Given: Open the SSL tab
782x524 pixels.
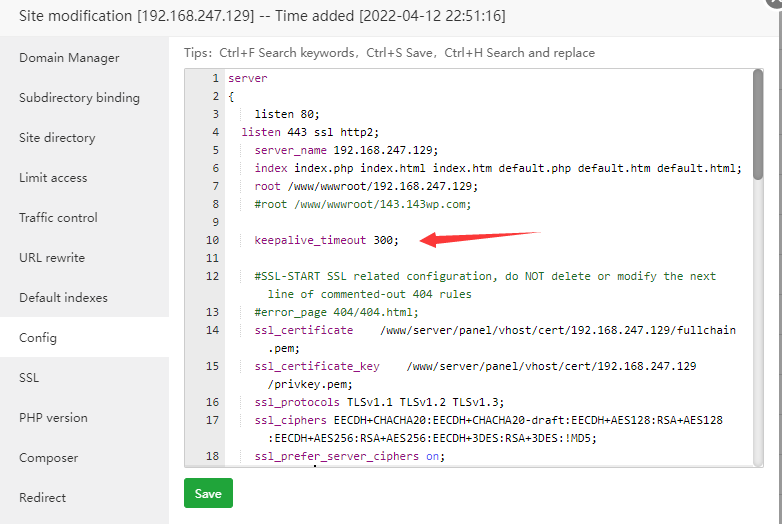Looking at the screenshot, I should (28, 377).
